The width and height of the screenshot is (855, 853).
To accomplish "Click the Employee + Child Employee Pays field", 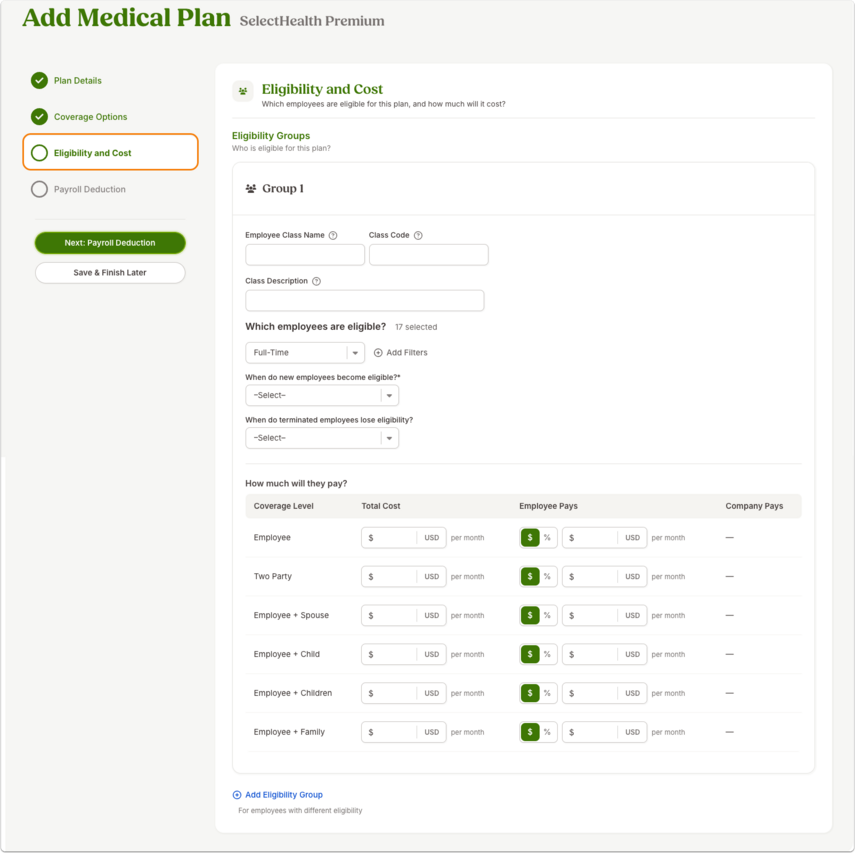I will pyautogui.click(x=604, y=654).
